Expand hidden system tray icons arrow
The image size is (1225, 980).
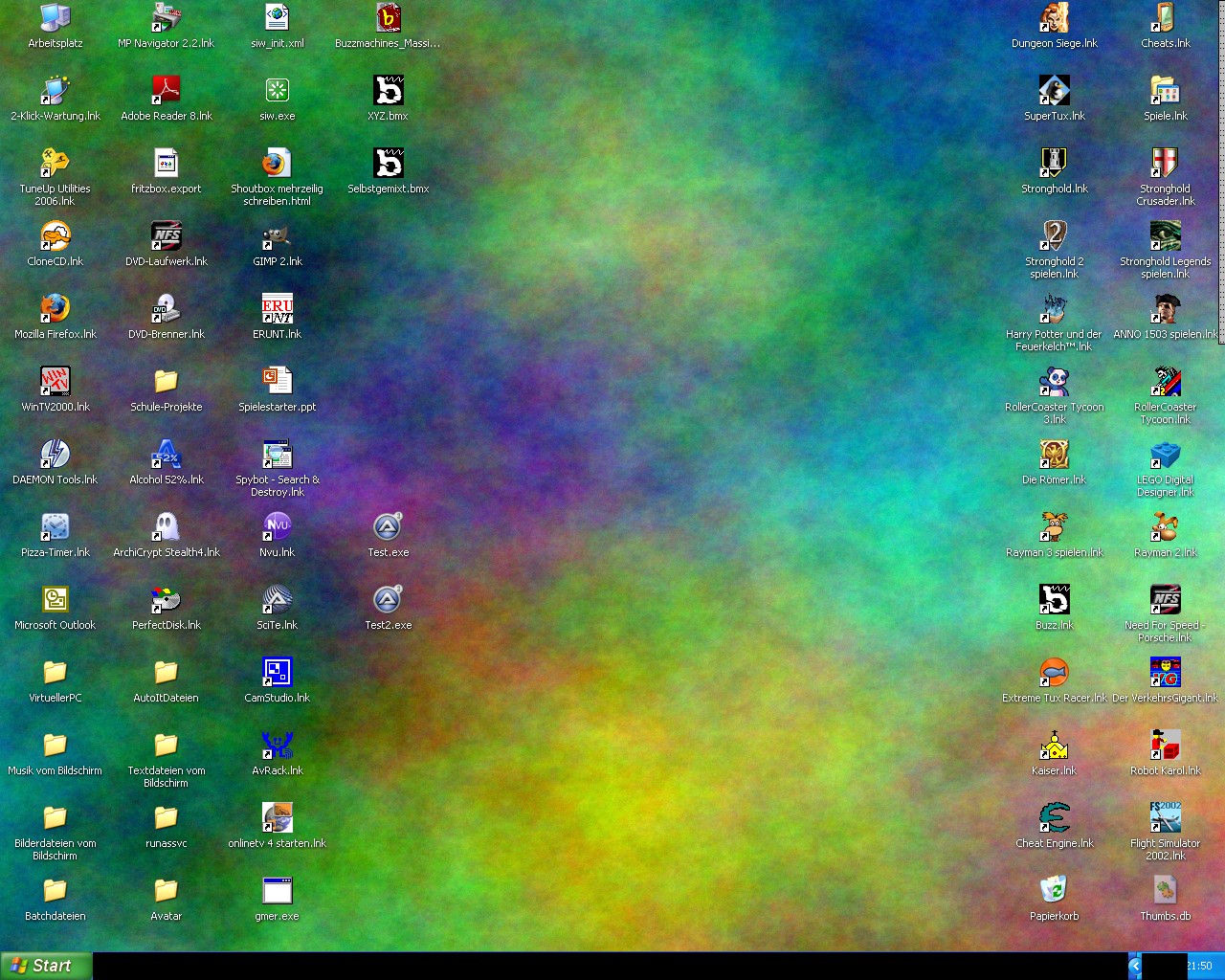[x=1135, y=966]
